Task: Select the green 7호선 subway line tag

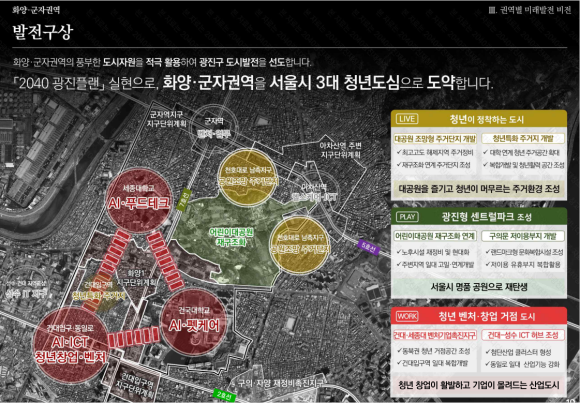Action: coord(184,200)
